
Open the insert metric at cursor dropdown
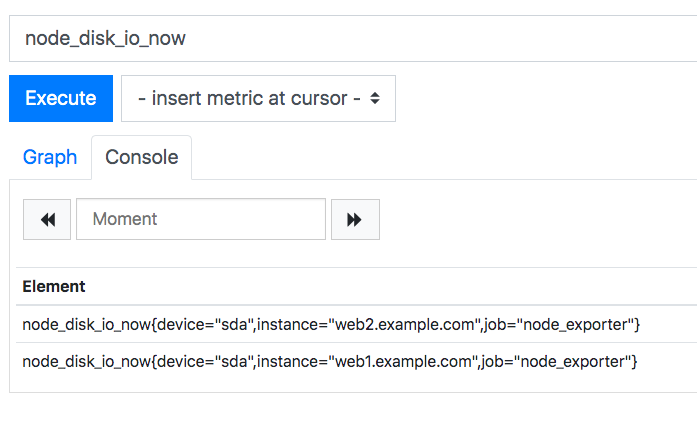tap(258, 98)
